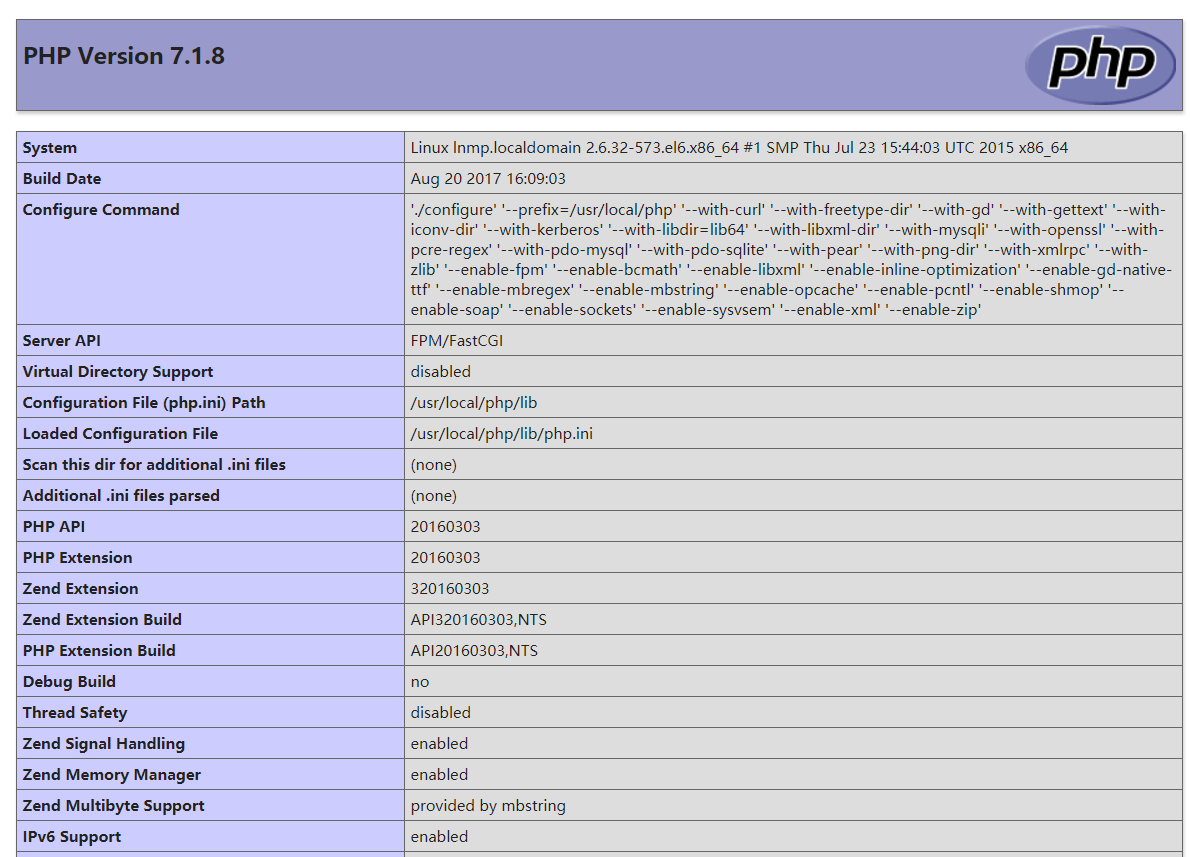Viewport: 1190px width, 857px height.
Task: Click the PHP API value 20160303
Action: tap(445, 527)
